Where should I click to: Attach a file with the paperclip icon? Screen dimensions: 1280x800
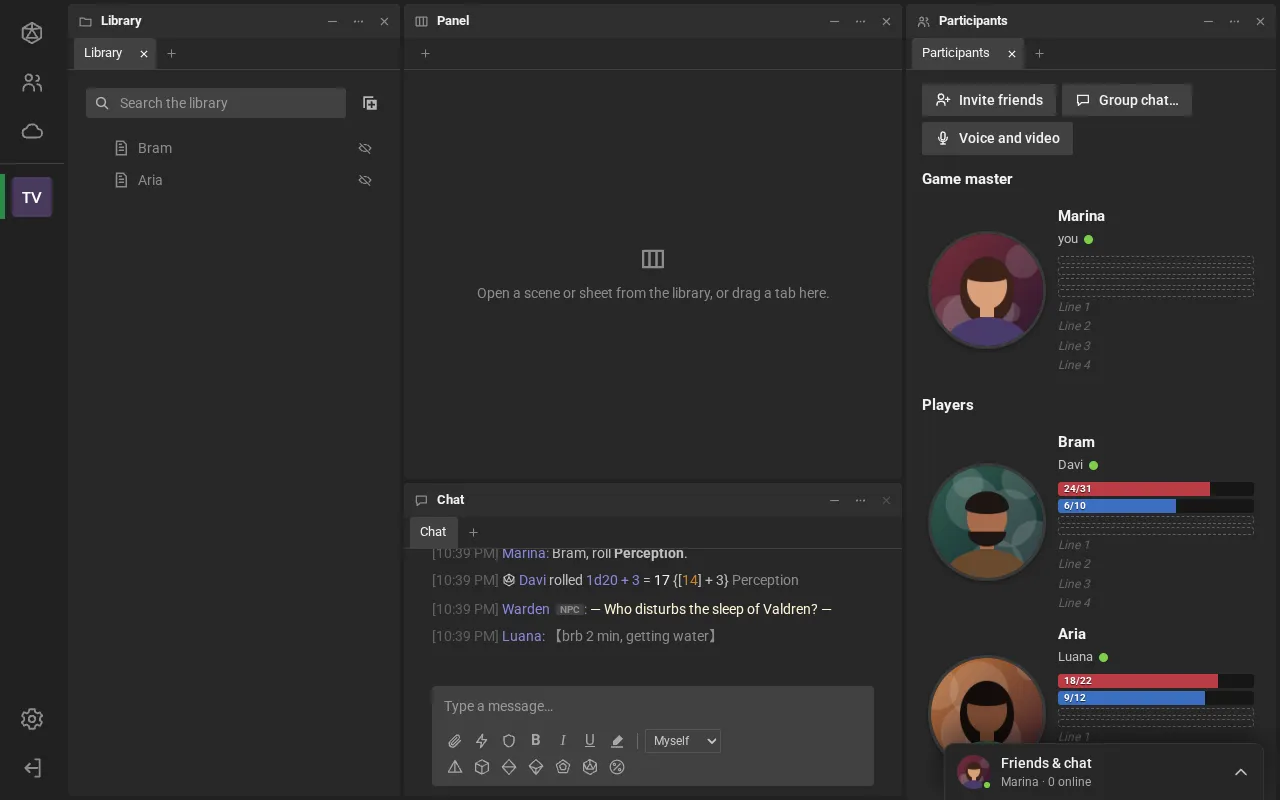(x=455, y=741)
